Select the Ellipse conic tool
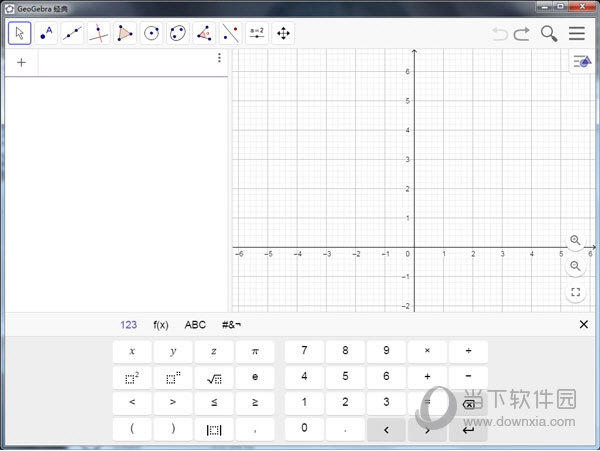Viewport: 600px width, 451px height. (178, 33)
